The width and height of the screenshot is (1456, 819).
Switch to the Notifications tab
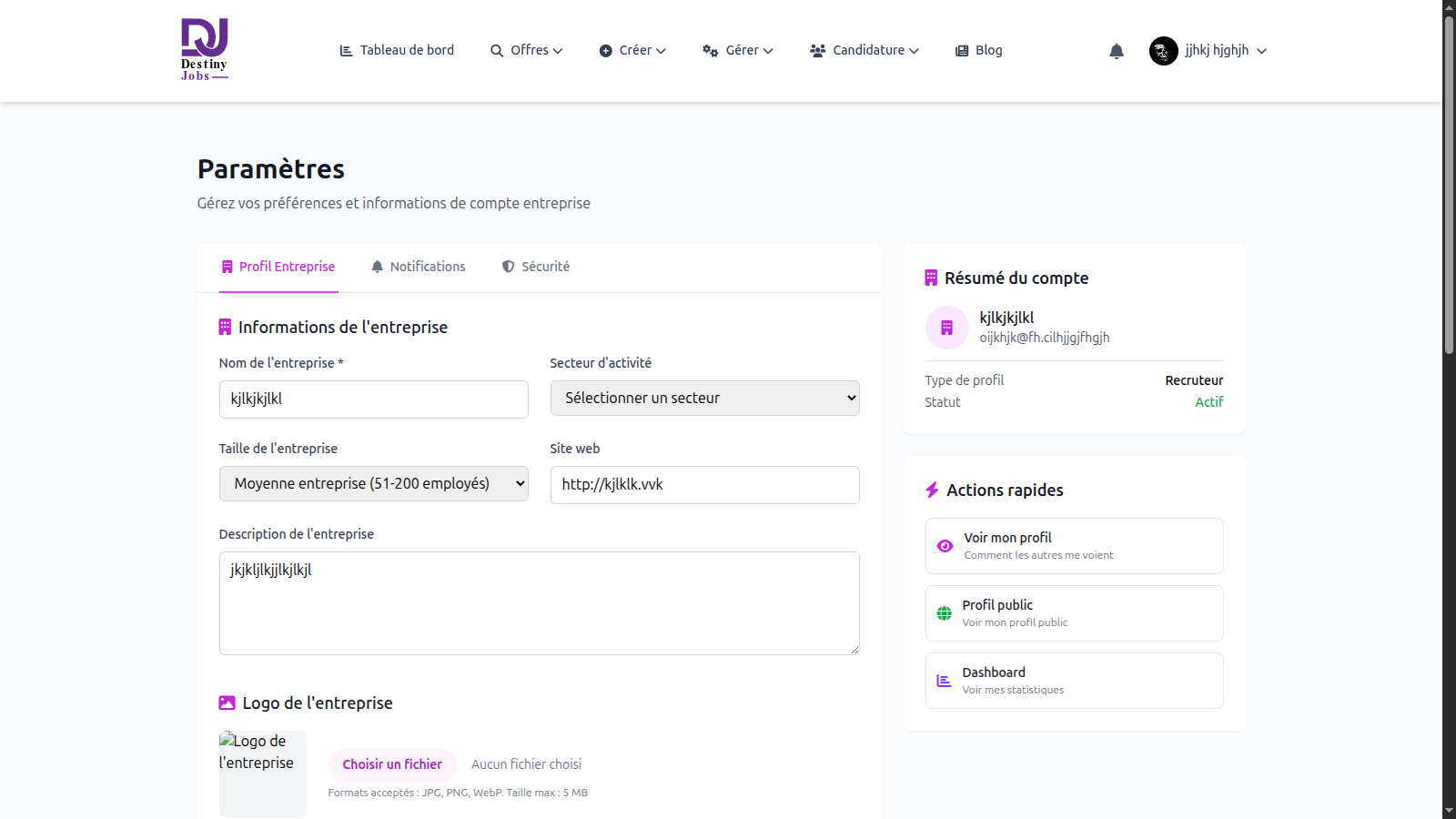(x=418, y=267)
